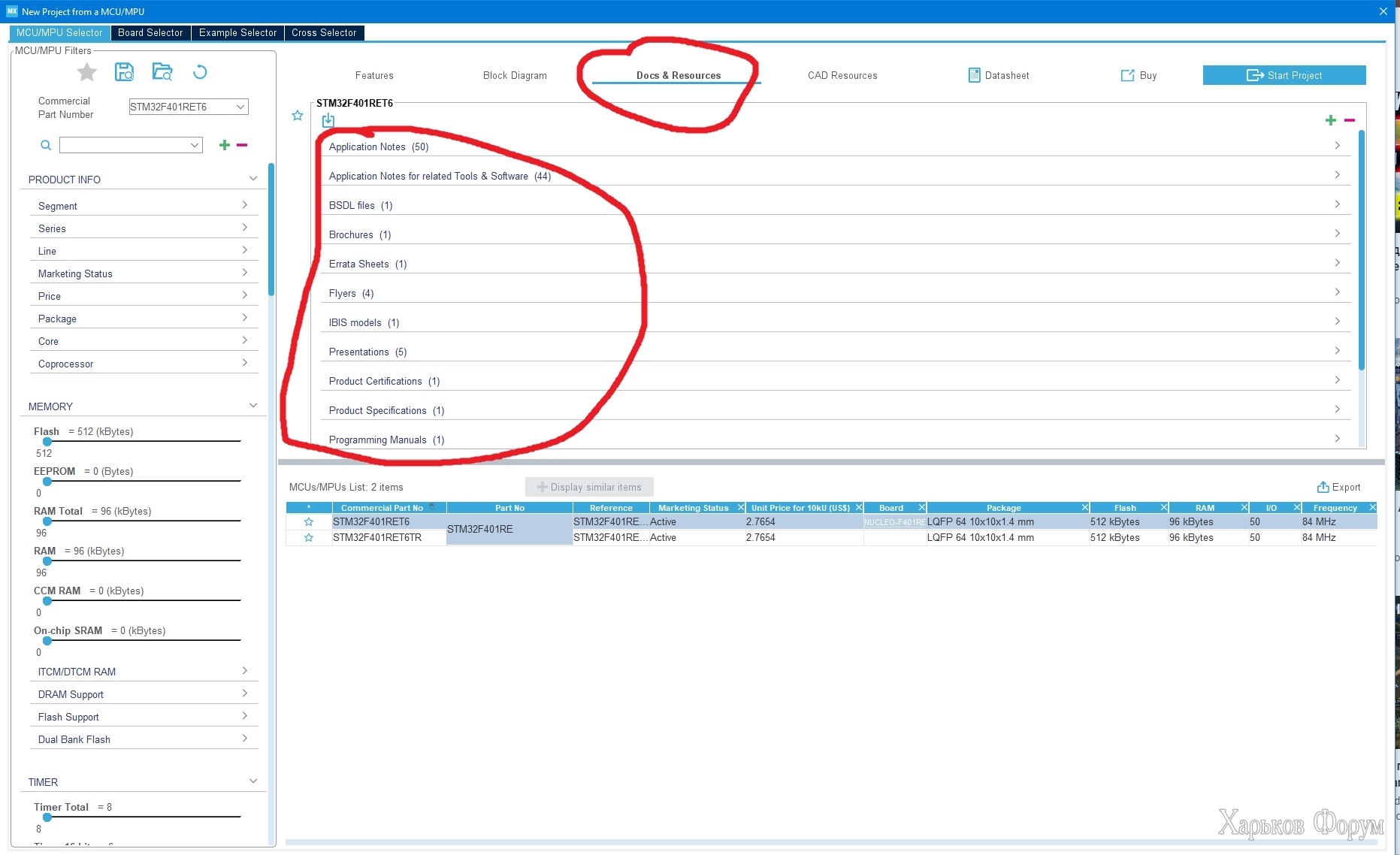Image resolution: width=1400 pixels, height=855 pixels.
Task: Remove the Unit Price column with X
Action: click(858, 508)
